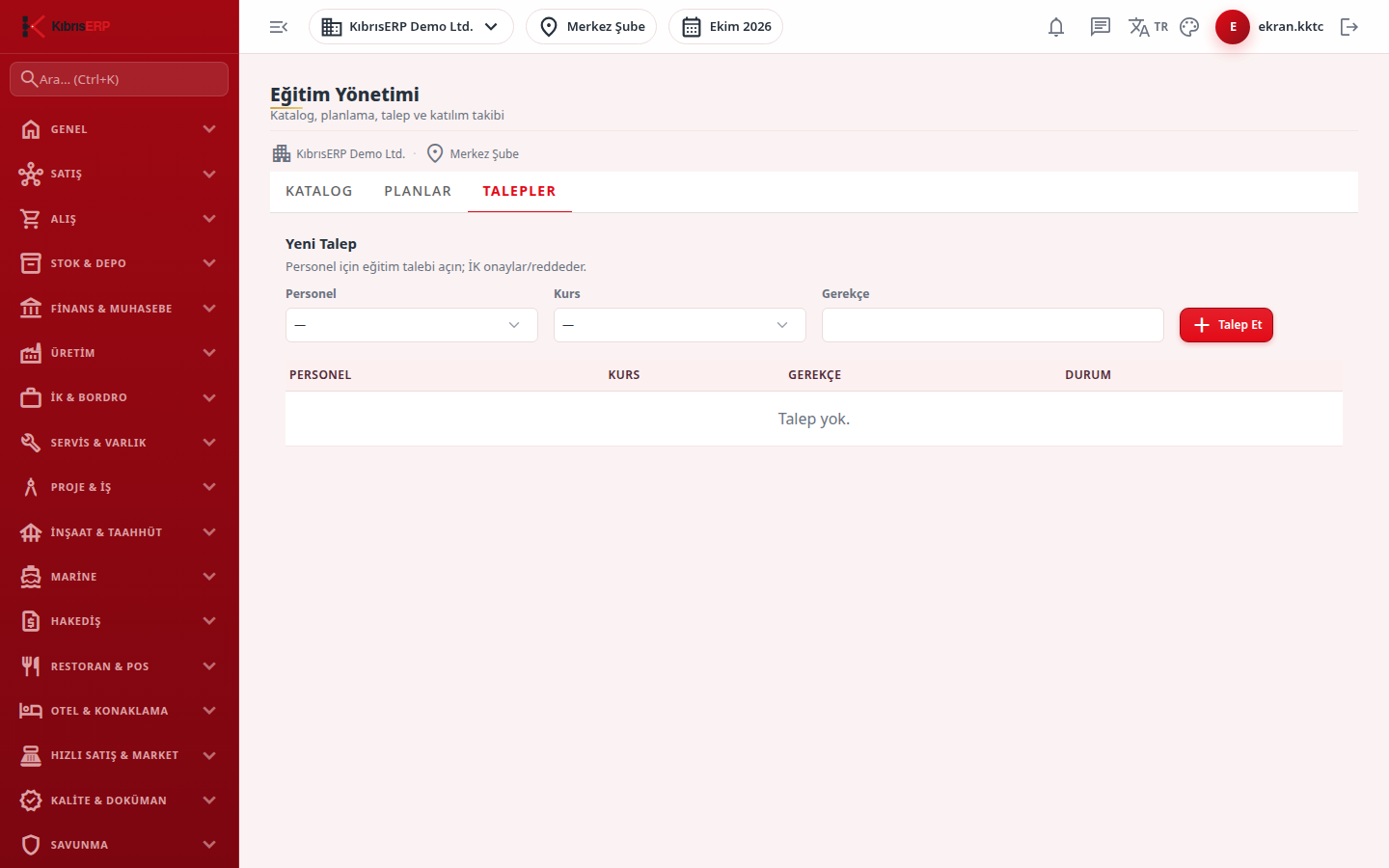Expand the Hızlı Satış & Market chevron
This screenshot has width=1389, height=868.
[x=209, y=755]
